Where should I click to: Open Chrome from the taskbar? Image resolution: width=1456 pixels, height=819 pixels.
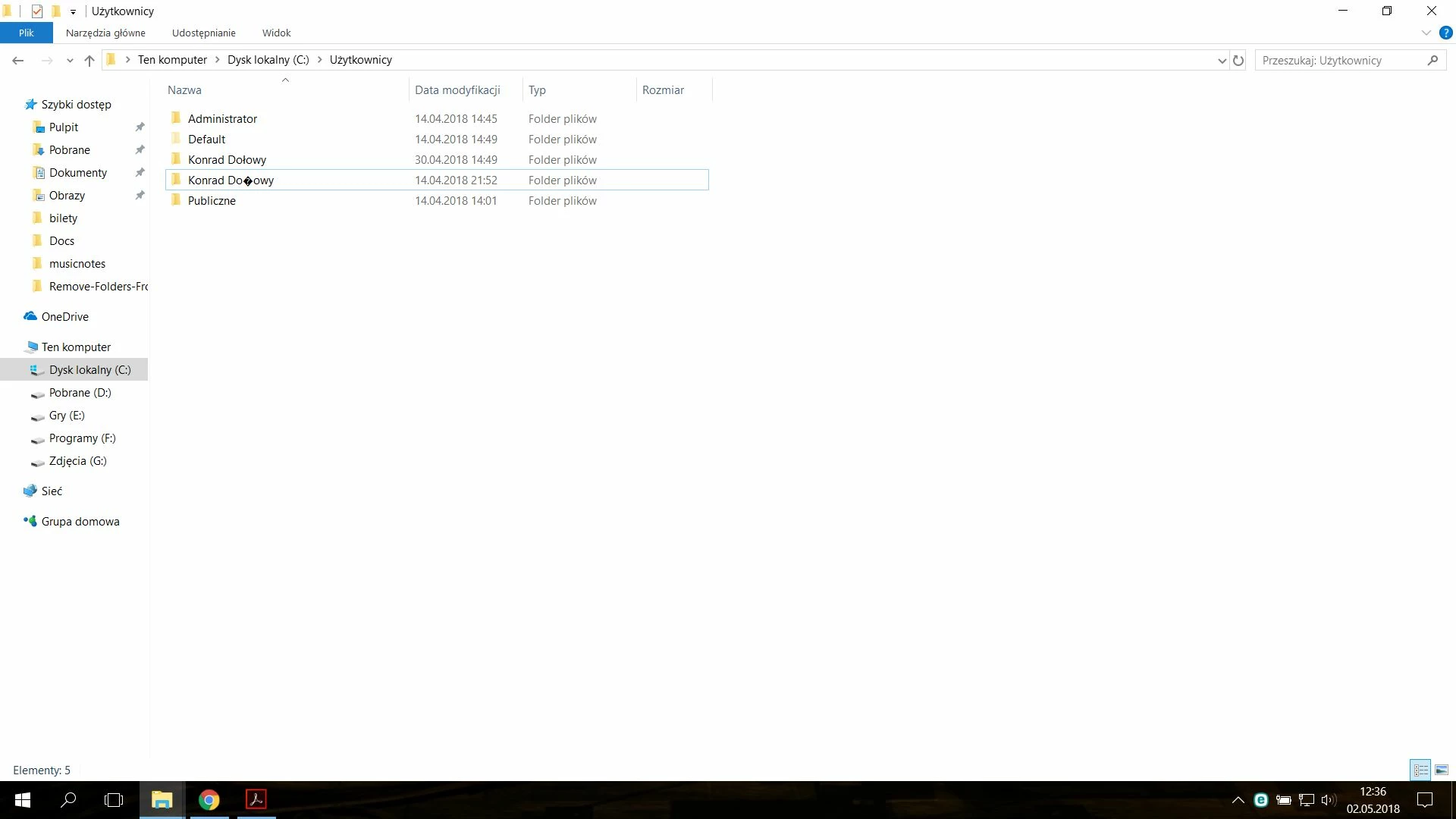point(209,799)
